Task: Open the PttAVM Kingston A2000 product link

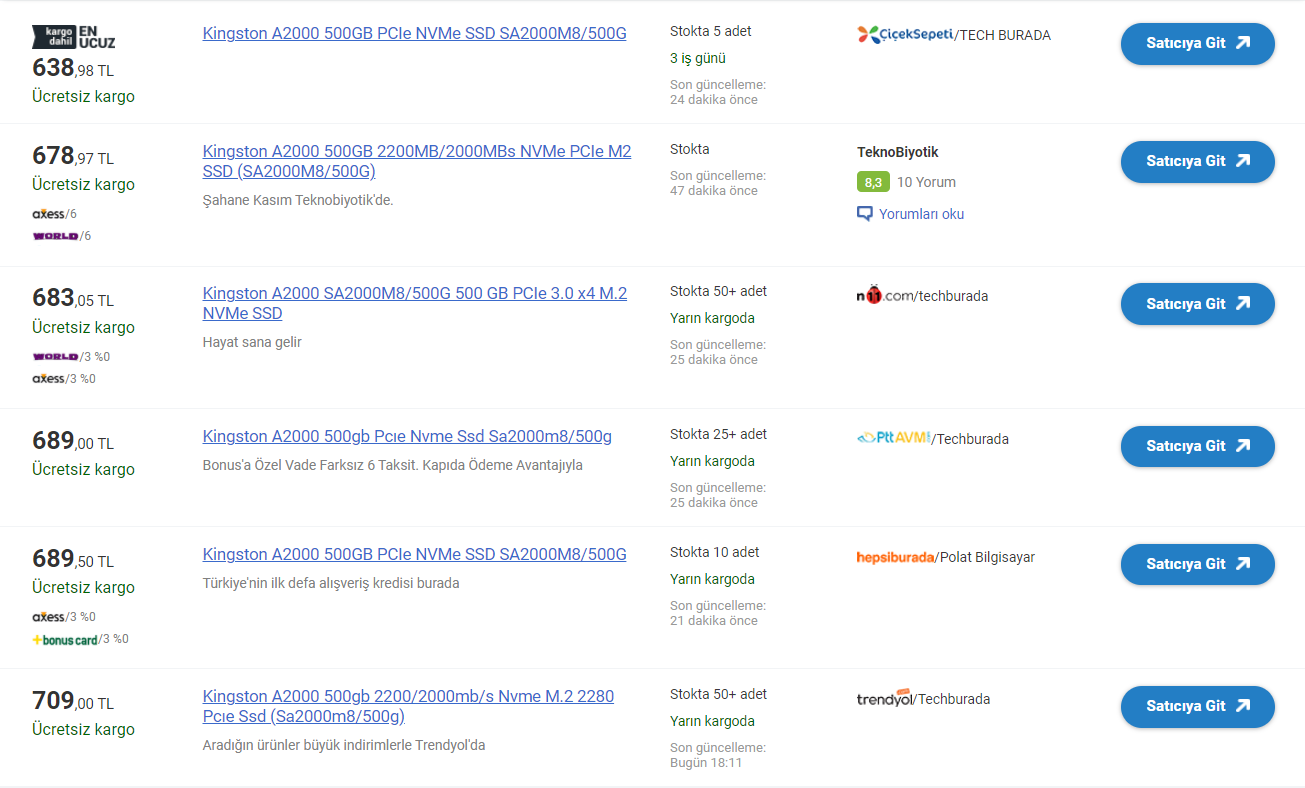Action: (x=407, y=436)
